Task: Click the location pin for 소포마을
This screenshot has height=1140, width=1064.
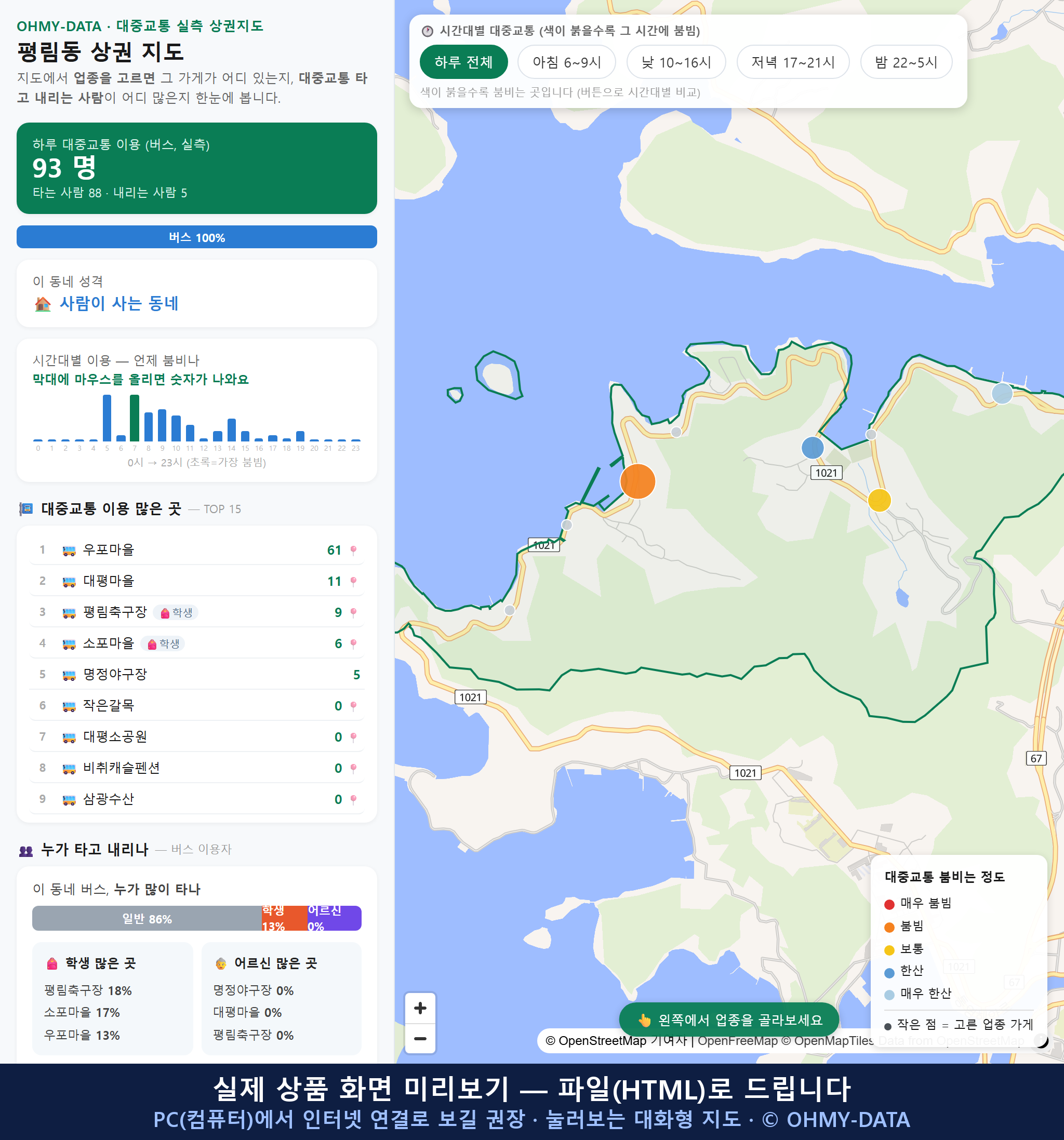Action: (x=353, y=643)
